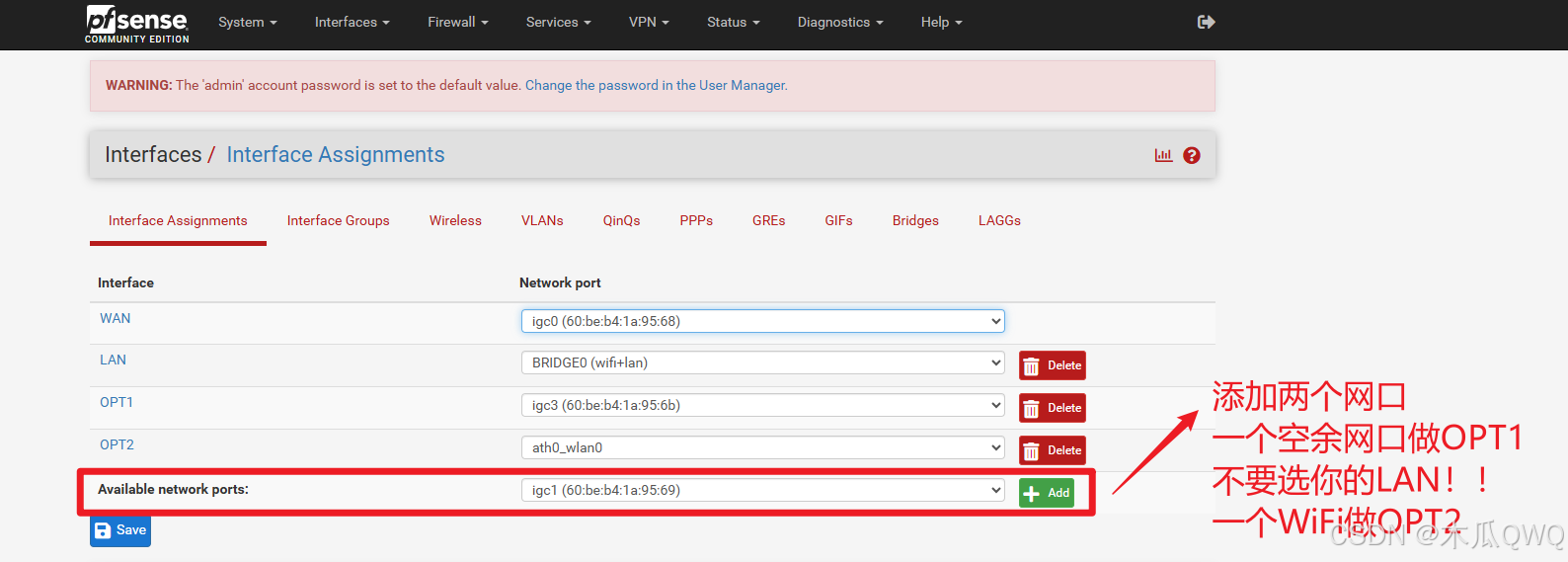
Task: Delete the LAN interface assignment
Action: 1053,365
